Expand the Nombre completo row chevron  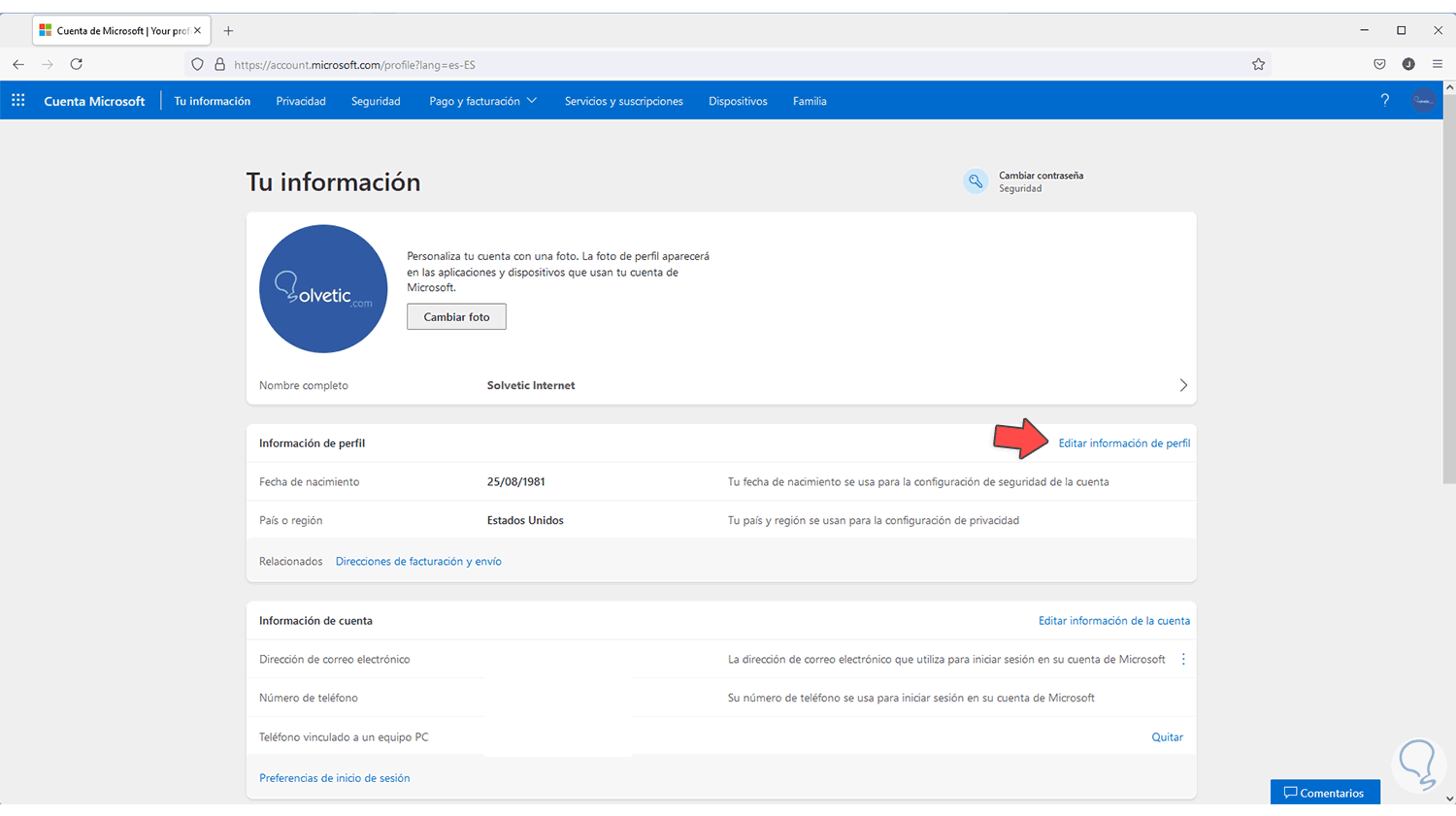click(x=1183, y=385)
